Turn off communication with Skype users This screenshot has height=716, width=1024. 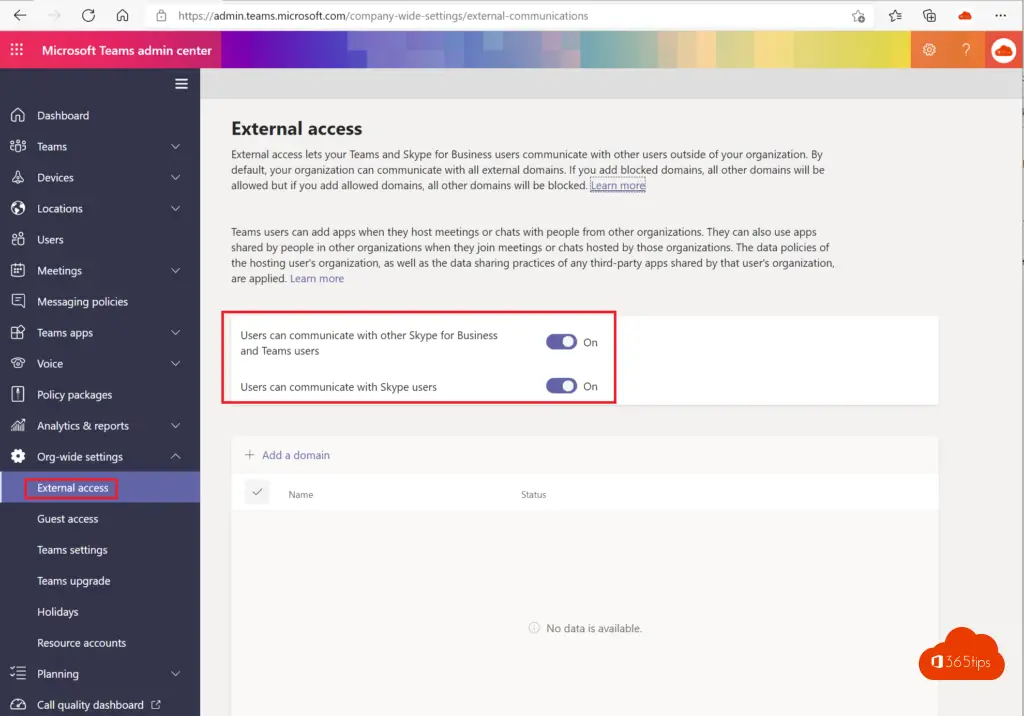[x=561, y=386]
